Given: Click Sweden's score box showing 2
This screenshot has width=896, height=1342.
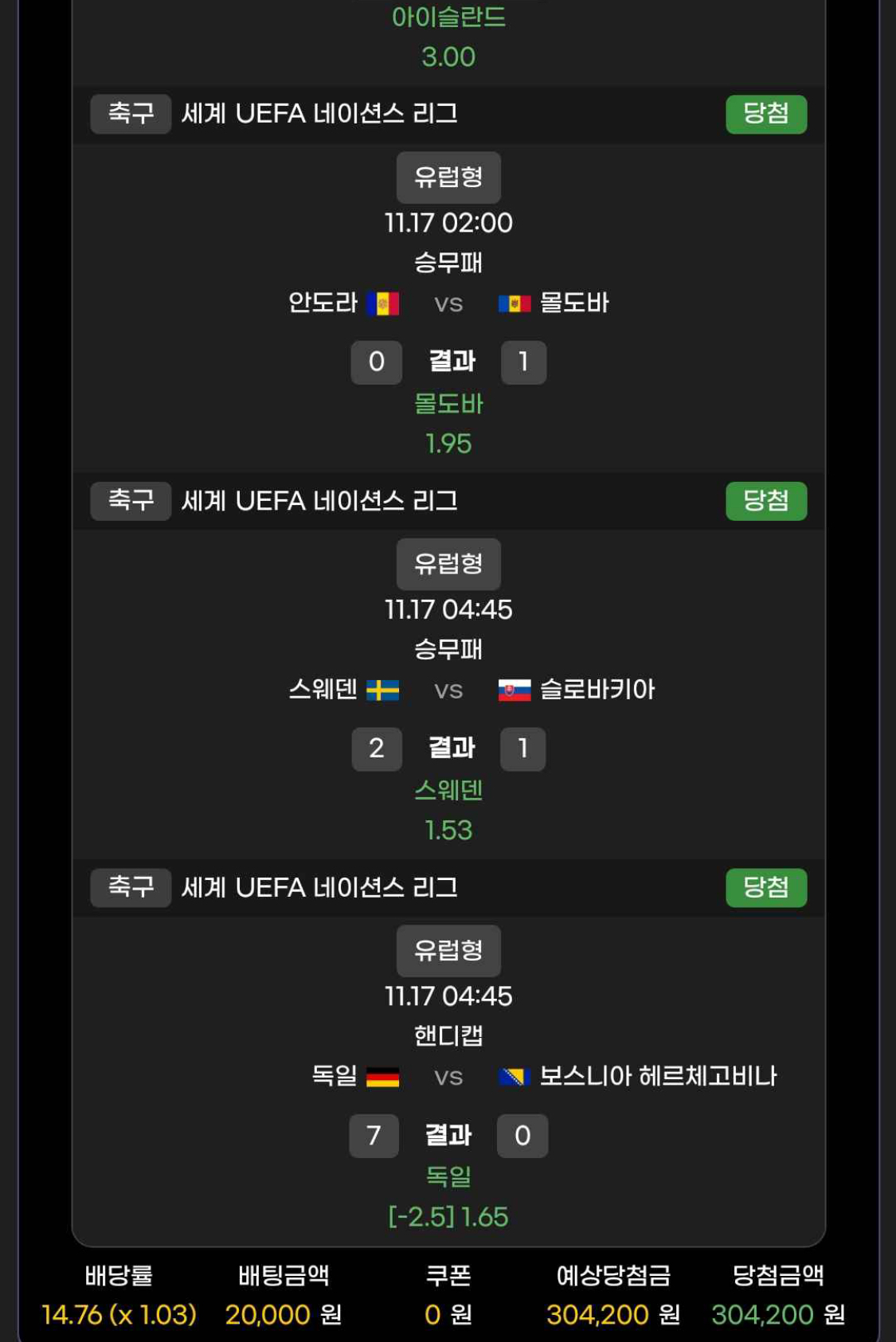Looking at the screenshot, I should point(377,749).
